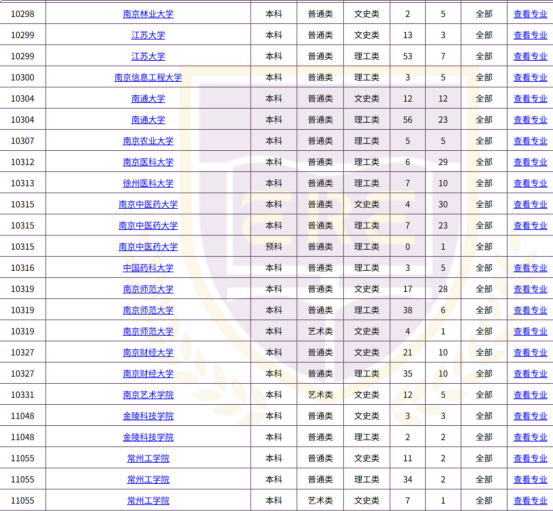This screenshot has width=553, height=511.
Task: Click the 南京医科大学 link
Action: pos(148,162)
